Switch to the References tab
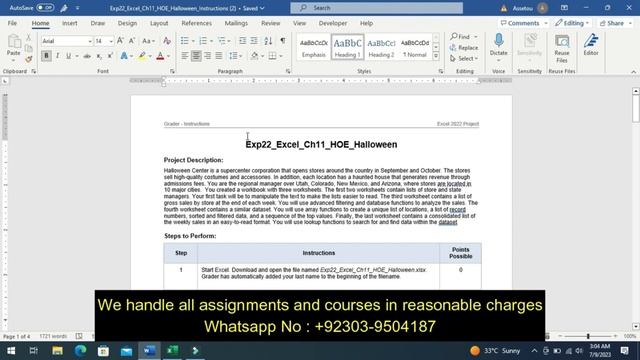The width and height of the screenshot is (640, 360). [x=196, y=23]
